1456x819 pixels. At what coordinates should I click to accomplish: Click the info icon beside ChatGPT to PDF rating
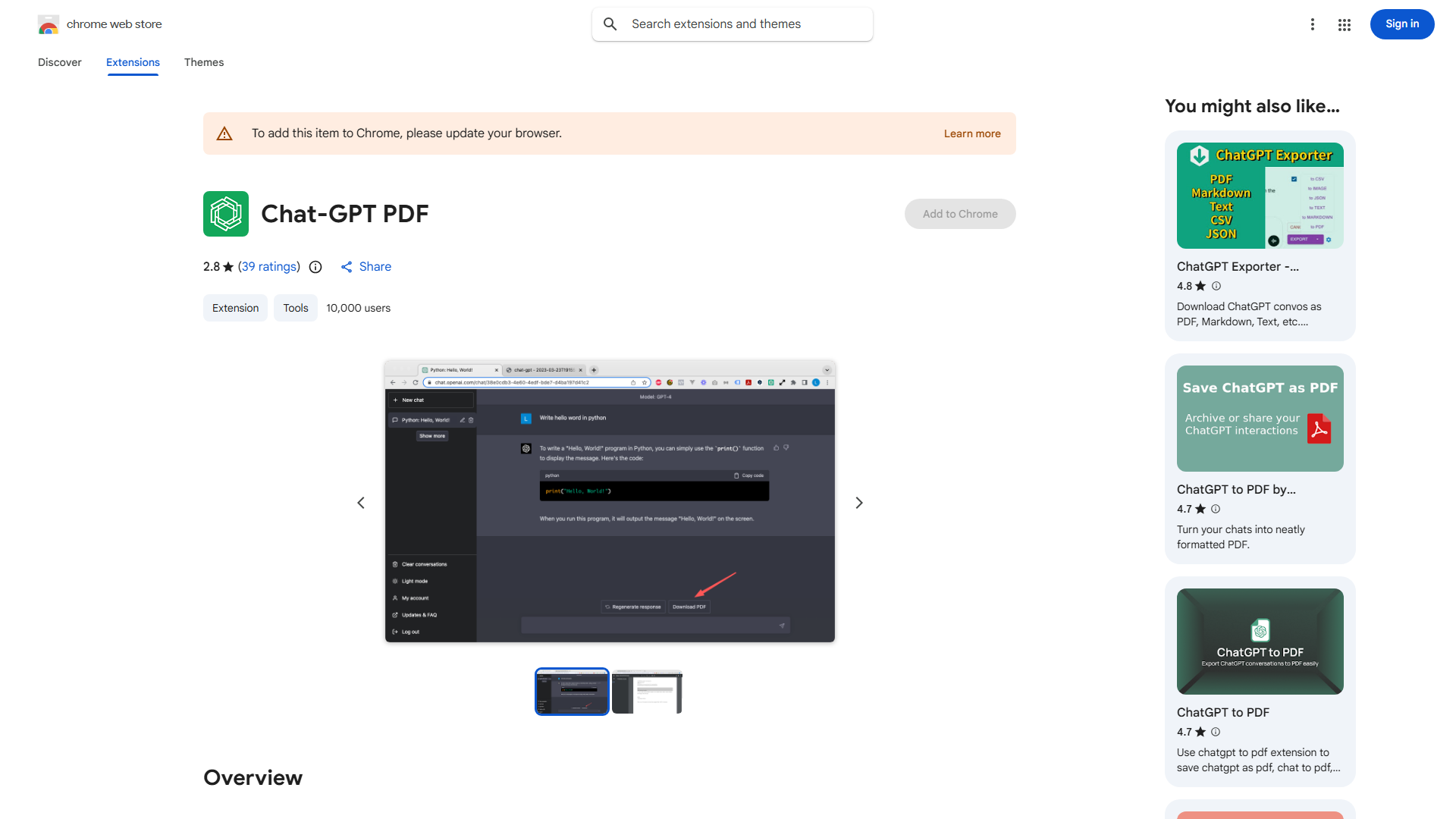coord(1216,732)
